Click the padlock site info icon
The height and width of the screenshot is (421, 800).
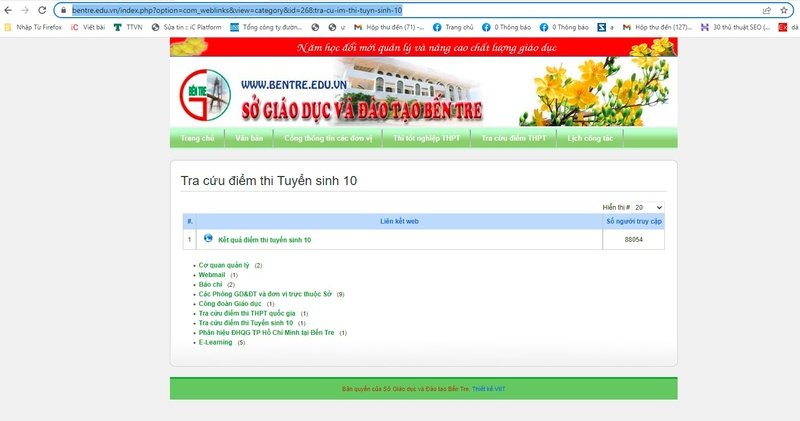pos(64,10)
